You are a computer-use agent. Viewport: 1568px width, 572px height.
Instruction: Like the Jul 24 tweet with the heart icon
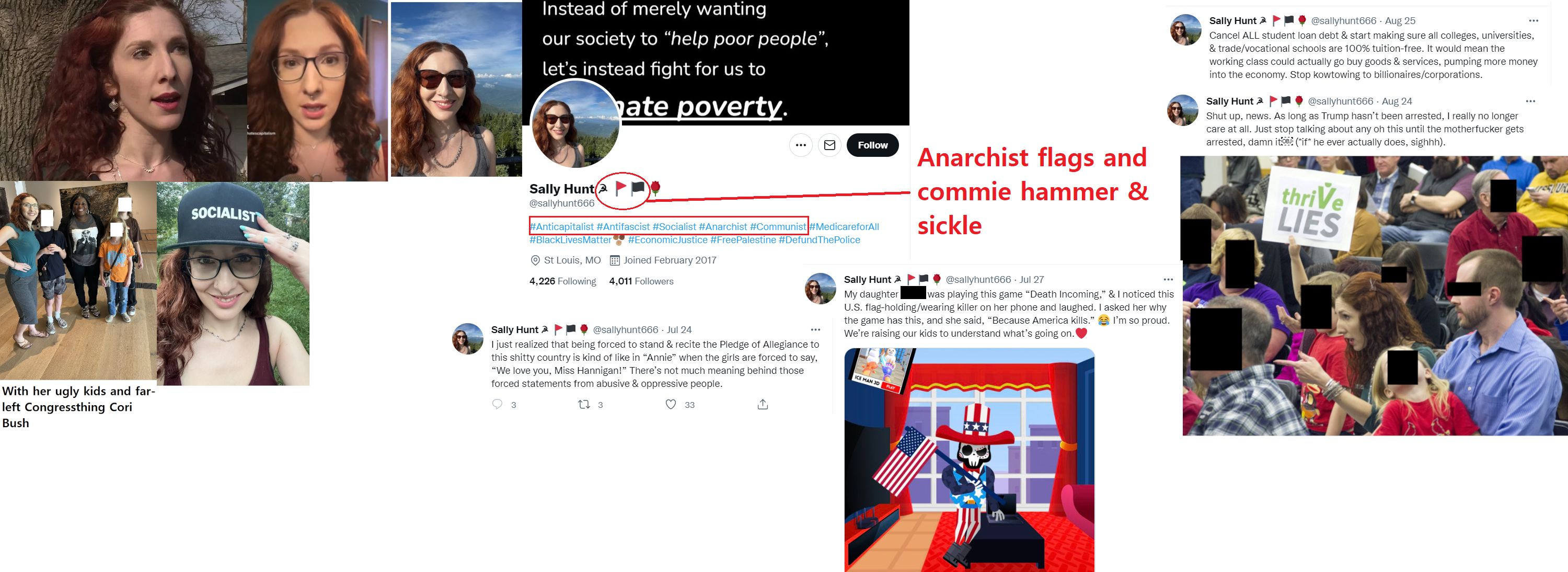coord(671,404)
